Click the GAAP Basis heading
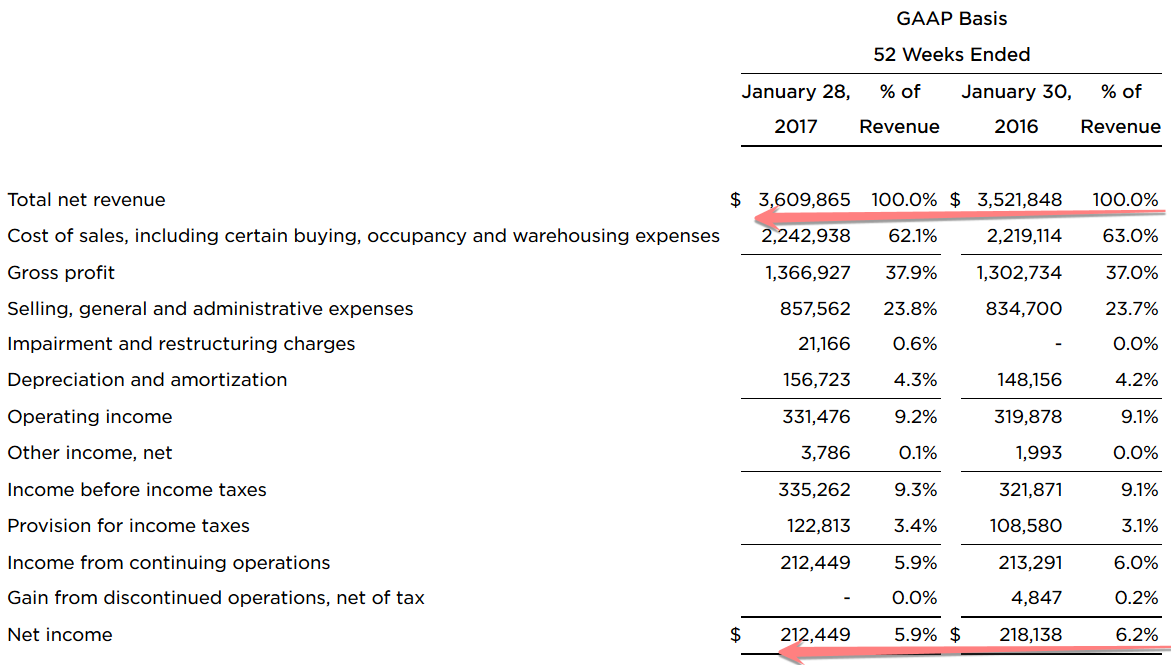The image size is (1171, 665). [x=951, y=18]
